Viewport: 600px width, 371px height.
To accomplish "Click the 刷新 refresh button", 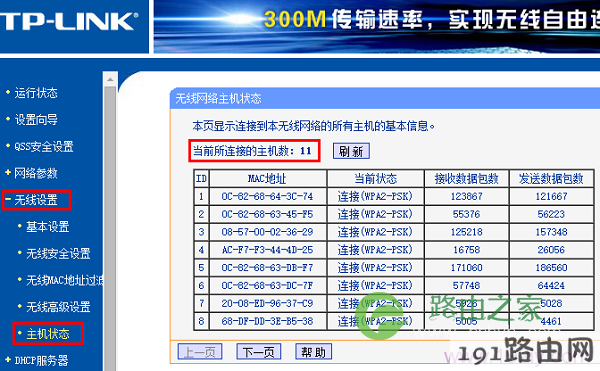I will (x=351, y=151).
